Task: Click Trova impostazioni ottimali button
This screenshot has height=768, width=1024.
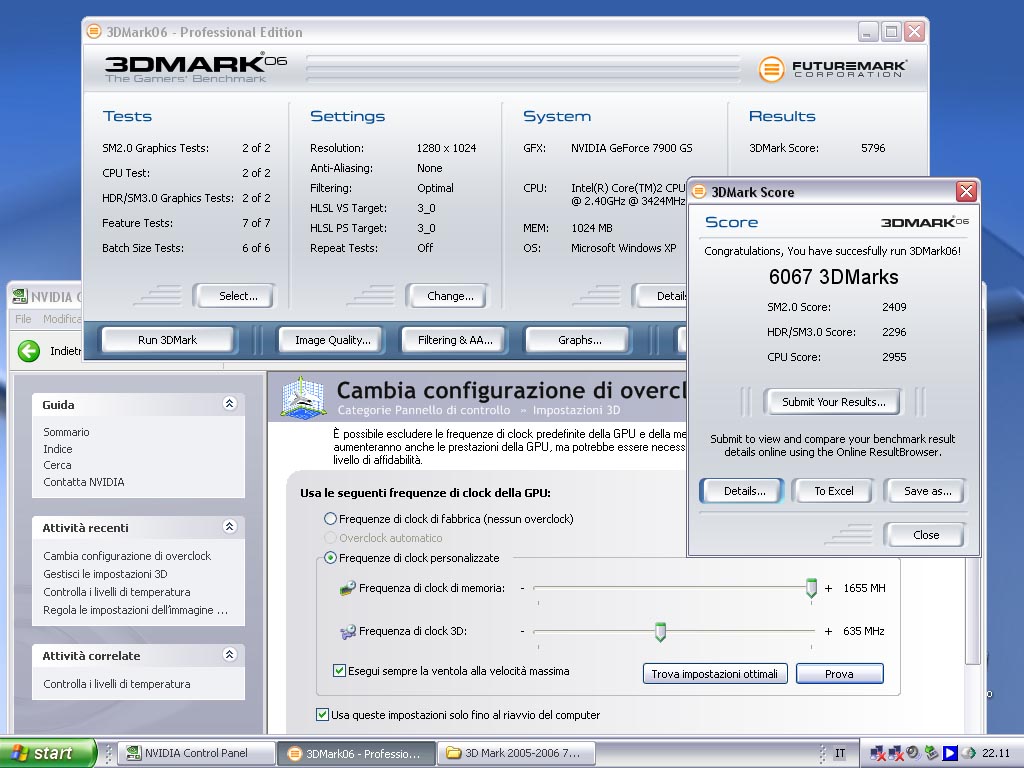Action: tap(714, 674)
